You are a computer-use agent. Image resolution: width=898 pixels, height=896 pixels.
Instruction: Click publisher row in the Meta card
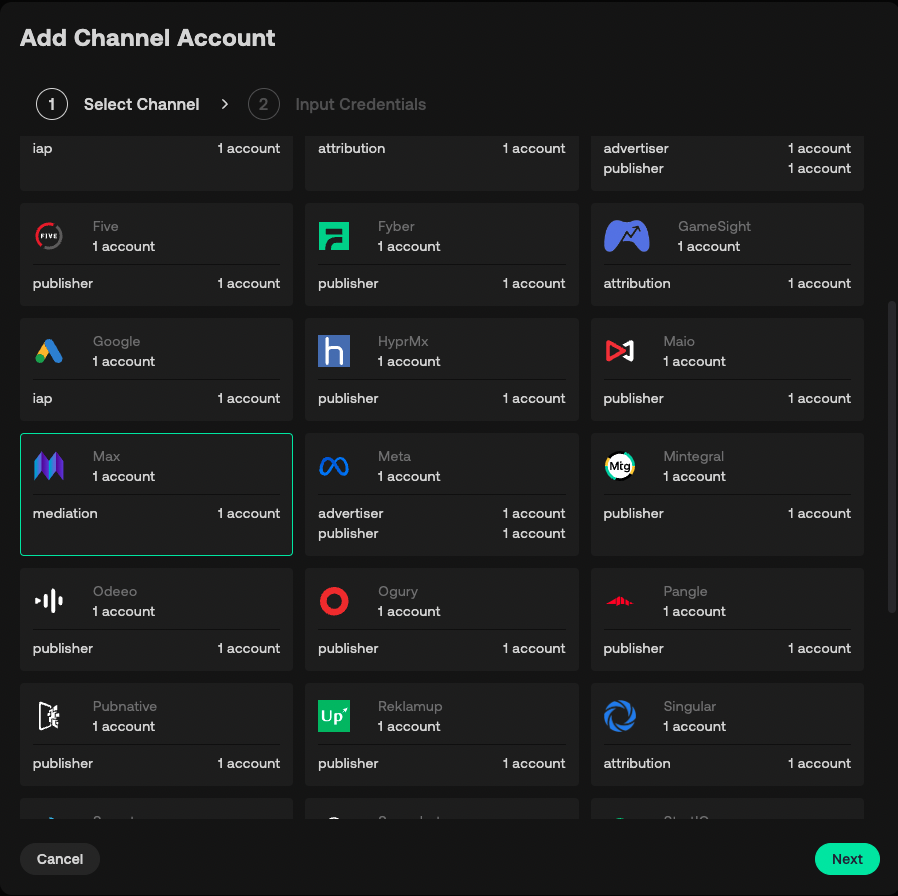[442, 534]
